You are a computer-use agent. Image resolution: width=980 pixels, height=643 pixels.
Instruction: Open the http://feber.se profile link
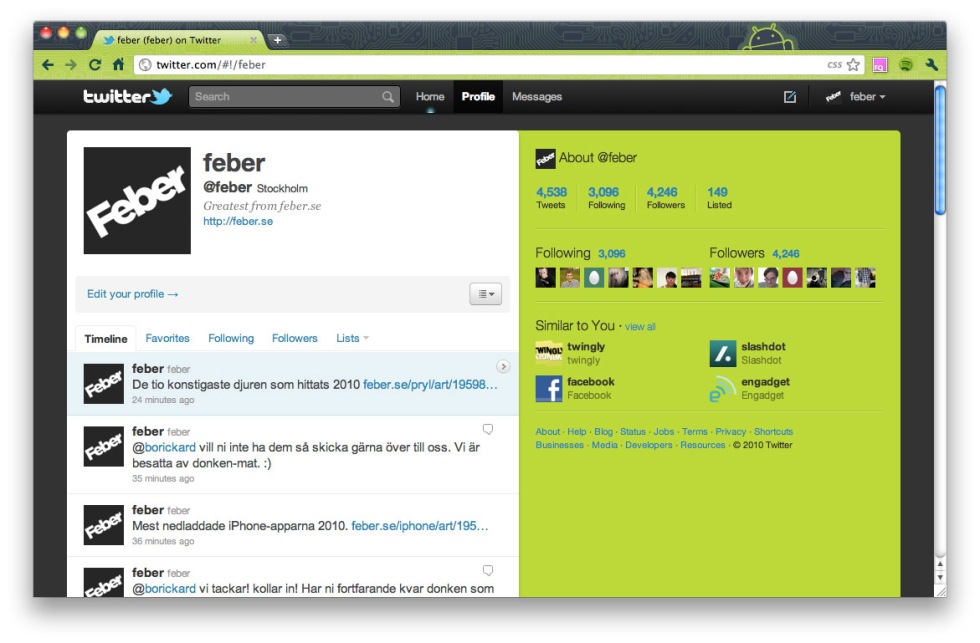[x=238, y=221]
